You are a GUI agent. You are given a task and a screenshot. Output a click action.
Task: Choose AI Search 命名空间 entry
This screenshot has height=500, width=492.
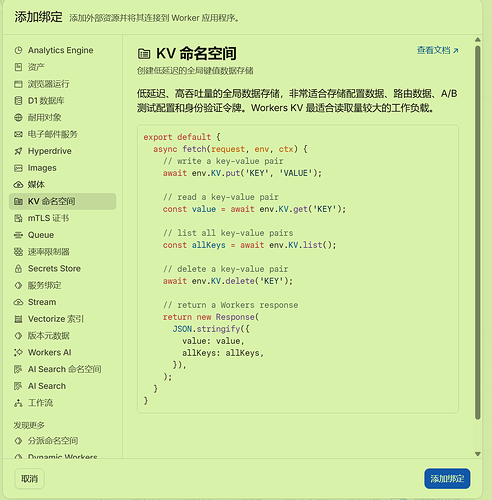tap(63, 369)
